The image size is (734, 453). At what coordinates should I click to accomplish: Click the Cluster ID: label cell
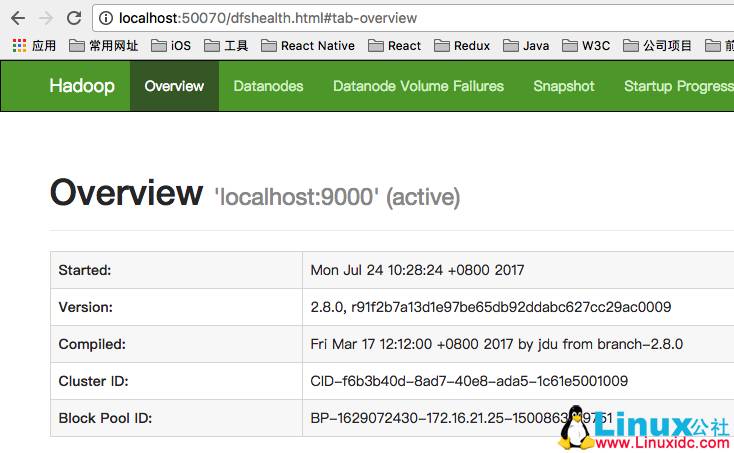[x=176, y=381]
